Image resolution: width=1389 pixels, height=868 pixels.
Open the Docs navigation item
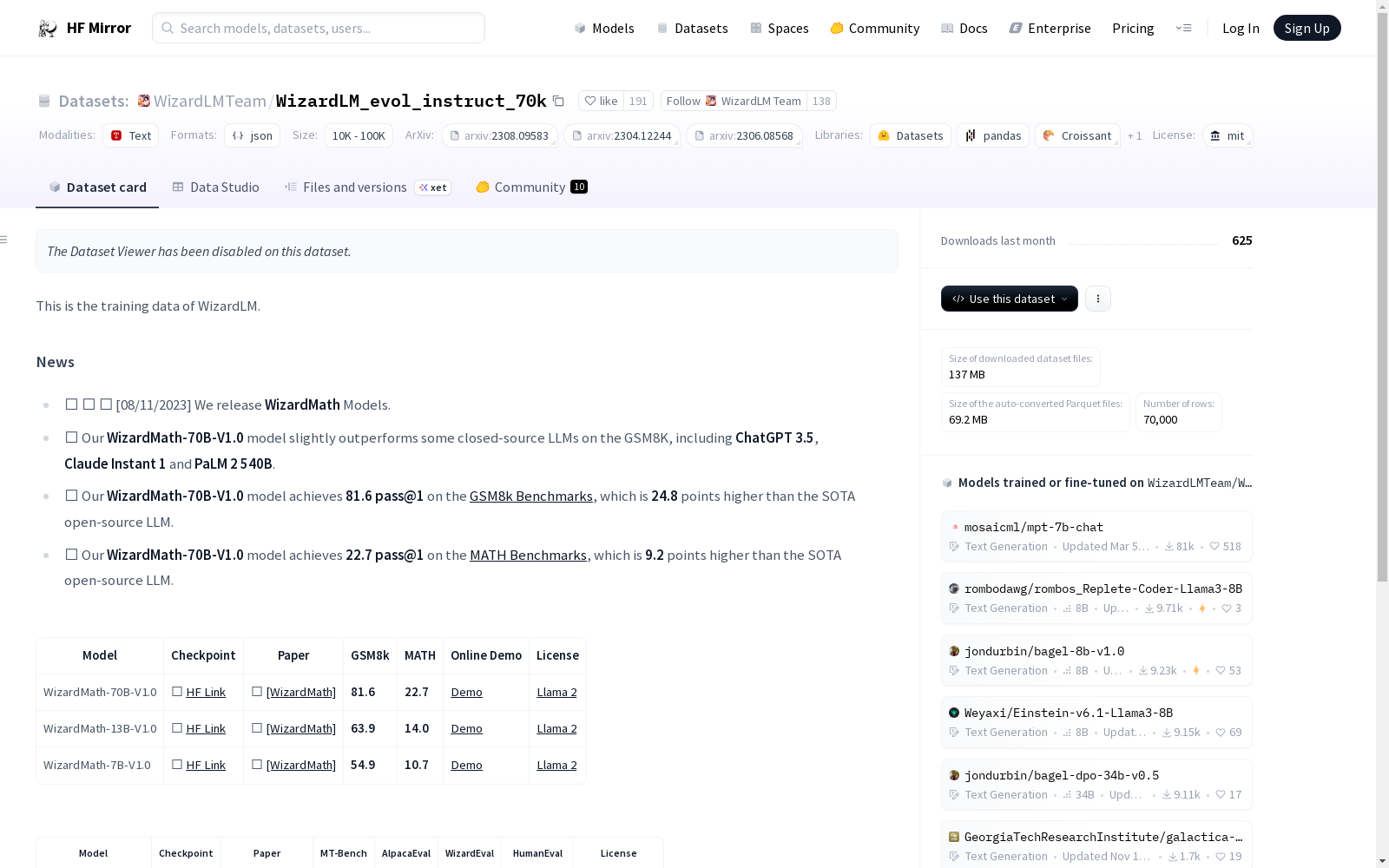[964, 28]
